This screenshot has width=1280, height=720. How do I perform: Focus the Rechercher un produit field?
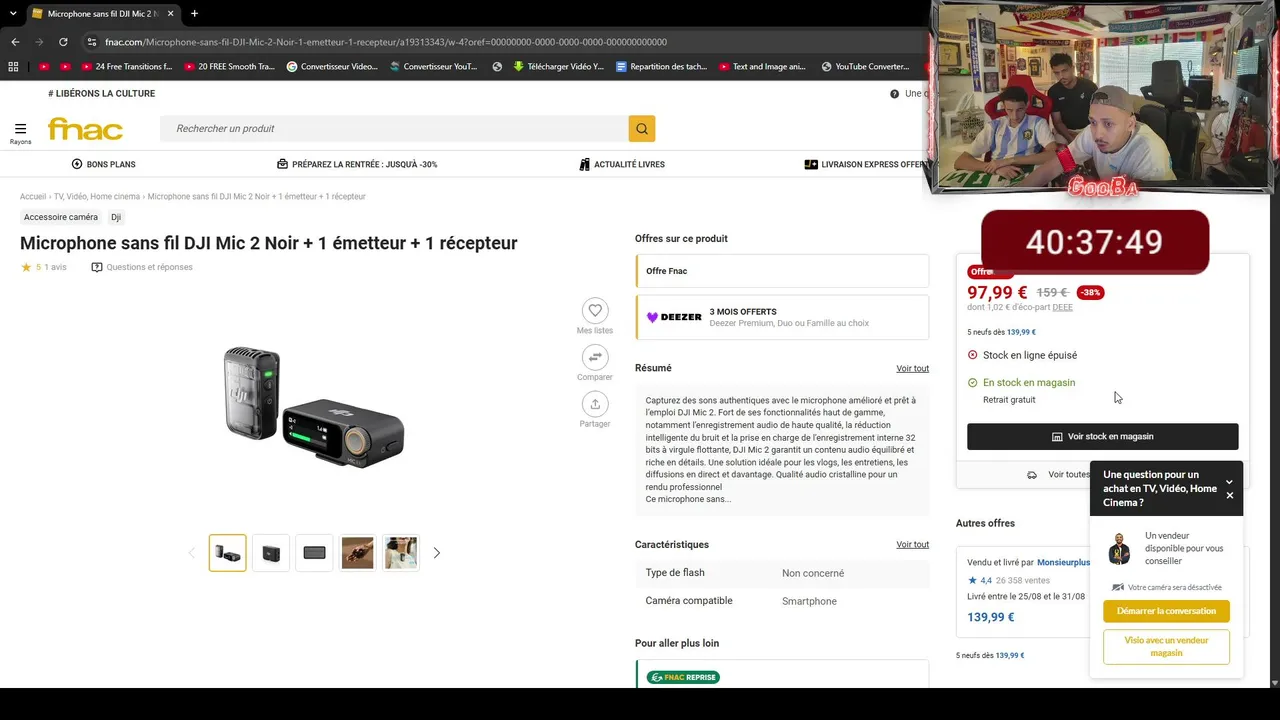(x=394, y=128)
